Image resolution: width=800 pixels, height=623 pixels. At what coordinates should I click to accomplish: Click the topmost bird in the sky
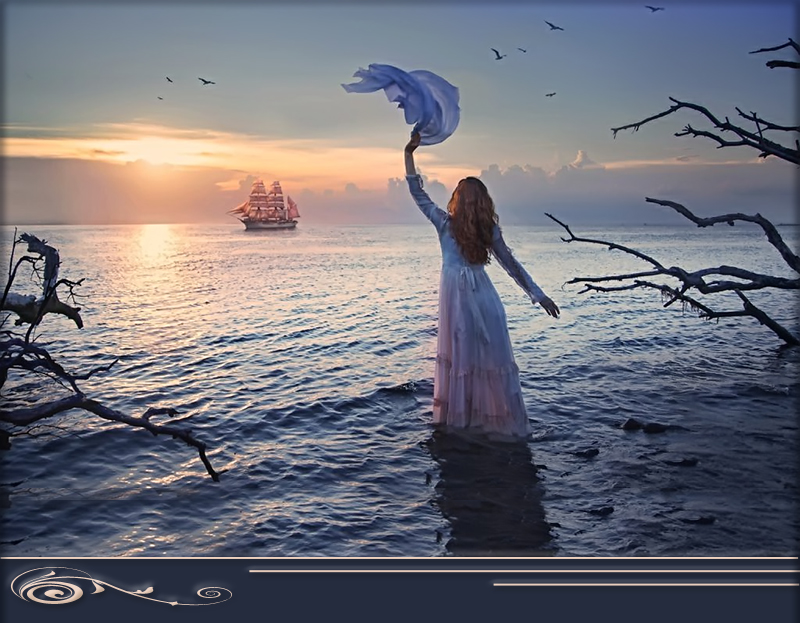pyautogui.click(x=653, y=9)
